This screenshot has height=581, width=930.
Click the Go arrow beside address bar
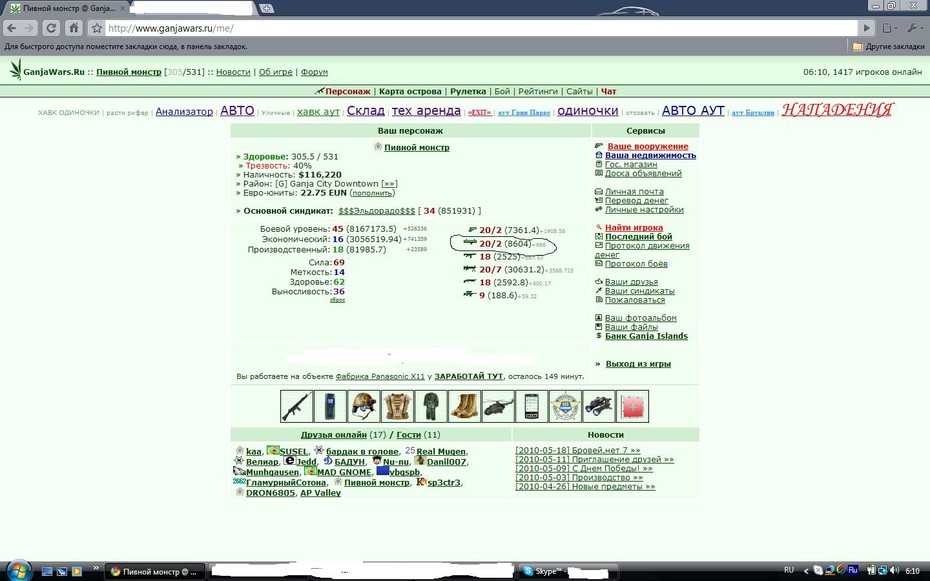click(x=867, y=28)
